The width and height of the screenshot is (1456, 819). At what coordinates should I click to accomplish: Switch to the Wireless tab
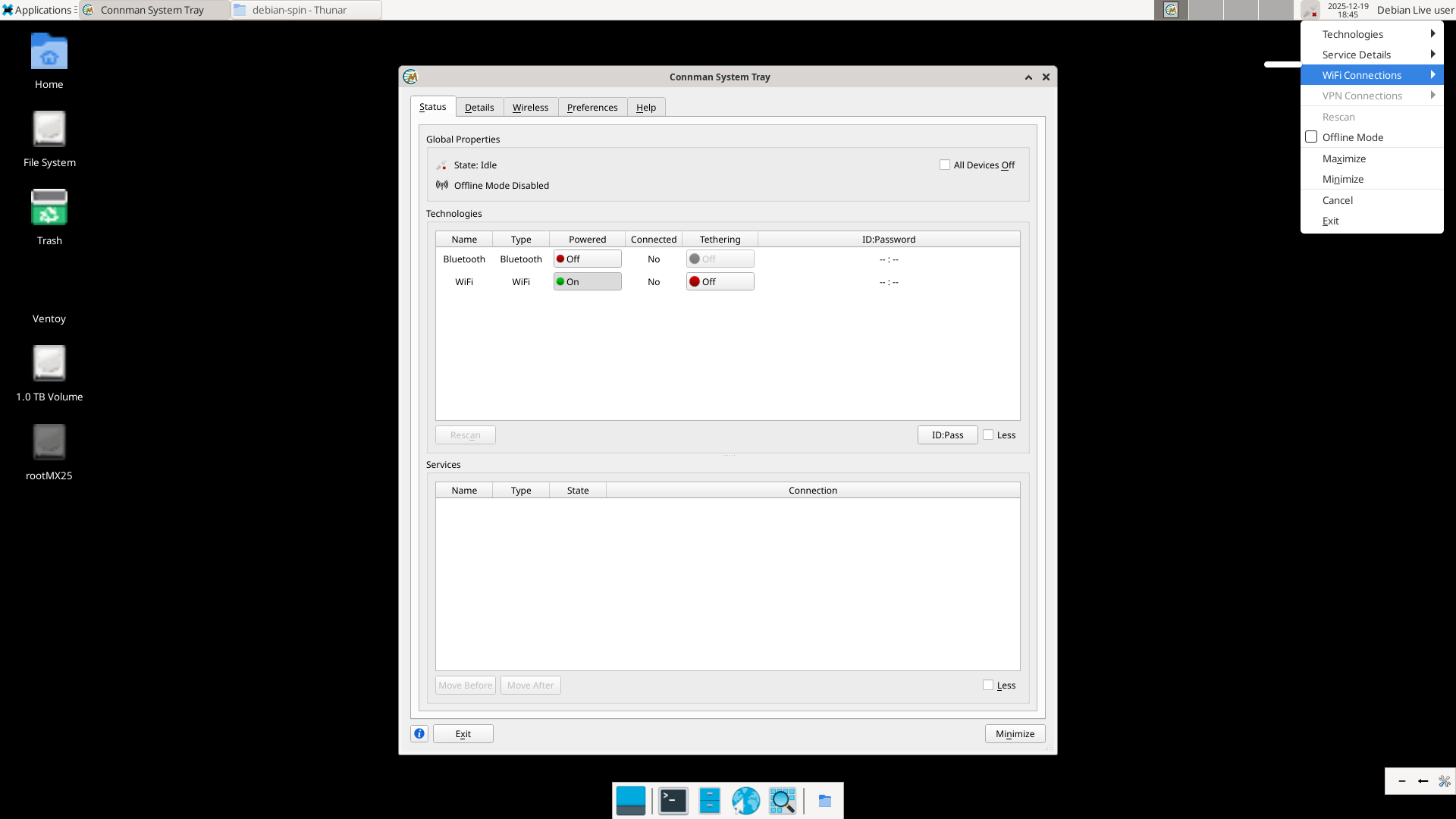coord(530,108)
